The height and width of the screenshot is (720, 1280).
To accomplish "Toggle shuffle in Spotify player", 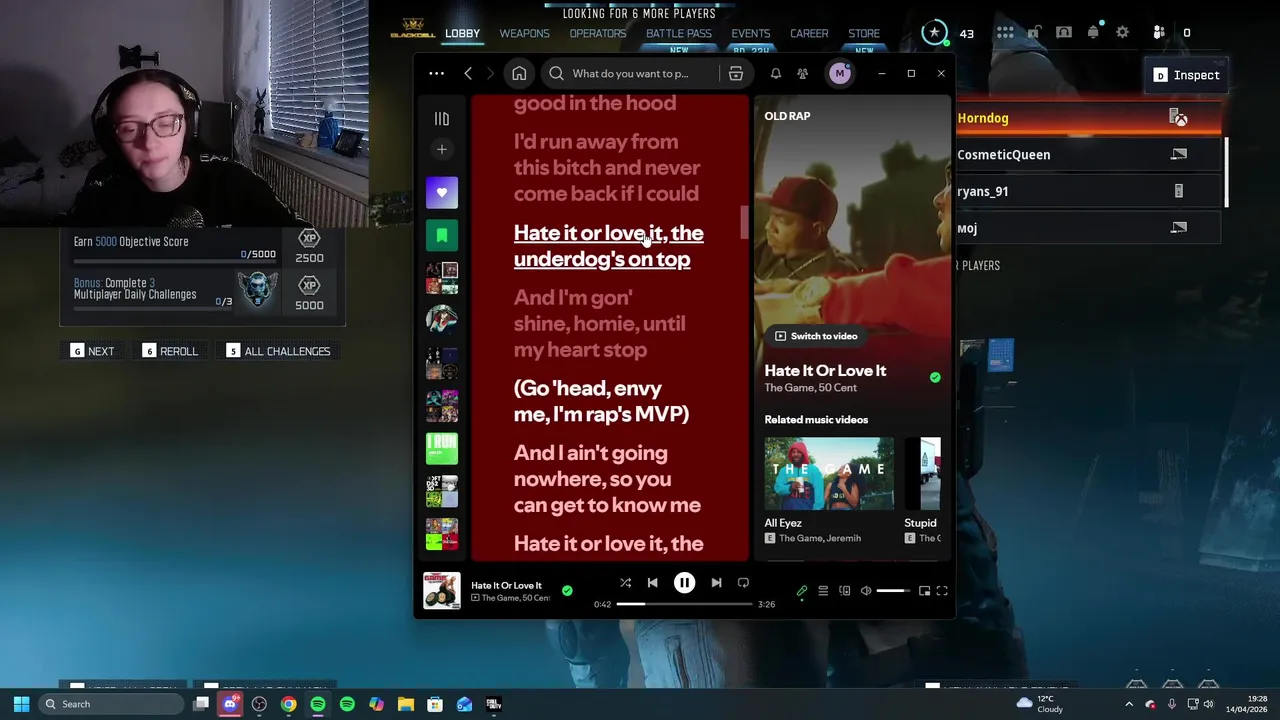I will [625, 583].
